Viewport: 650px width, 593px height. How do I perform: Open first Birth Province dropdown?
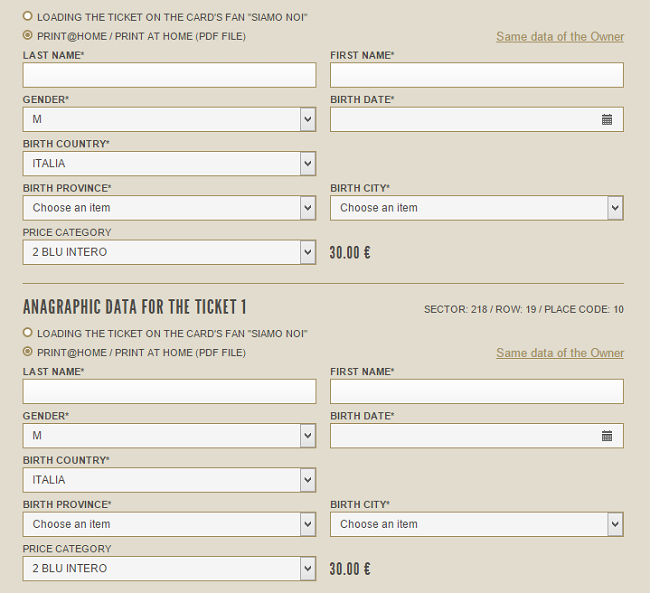coord(170,208)
